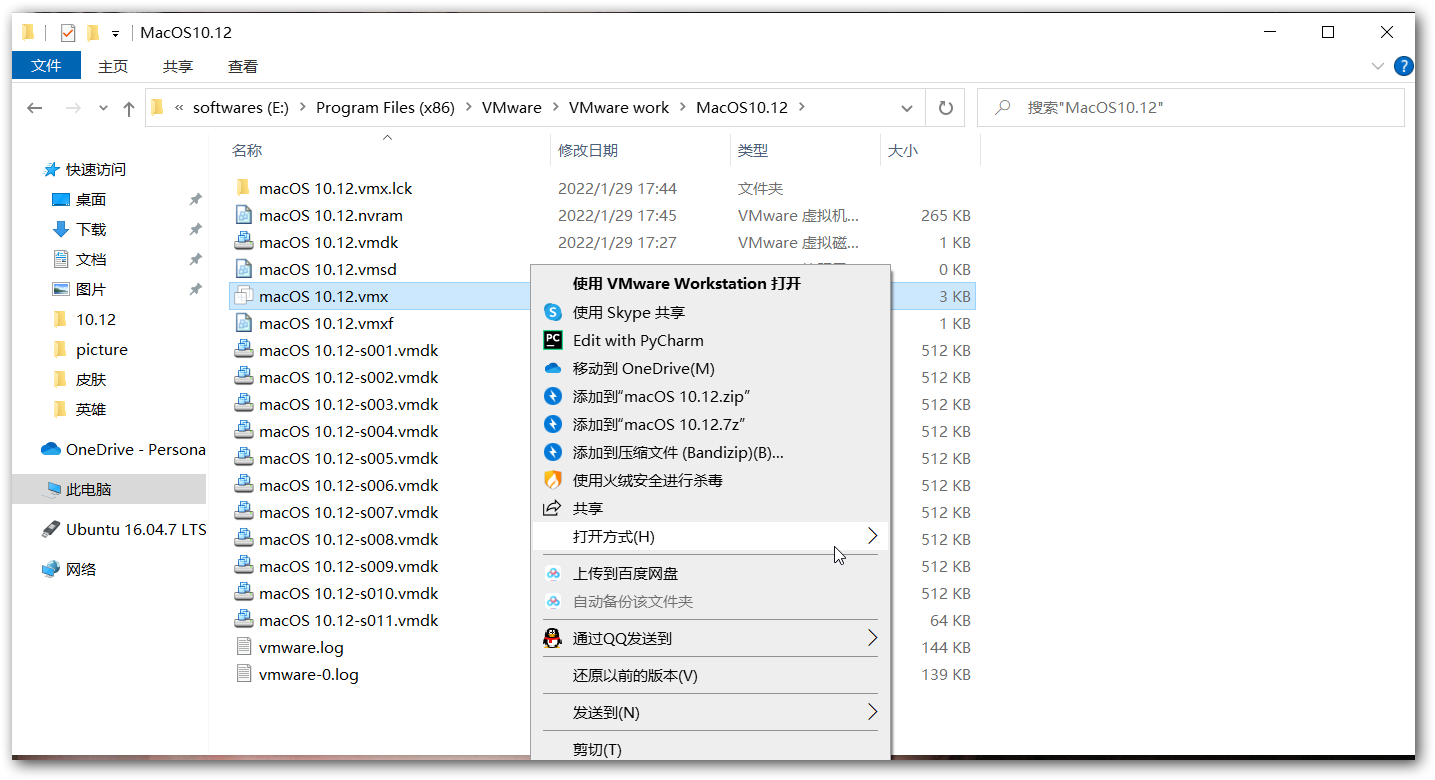Click the QQ penguin icon in context menu
The height and width of the screenshot is (780, 1435).
click(x=553, y=638)
